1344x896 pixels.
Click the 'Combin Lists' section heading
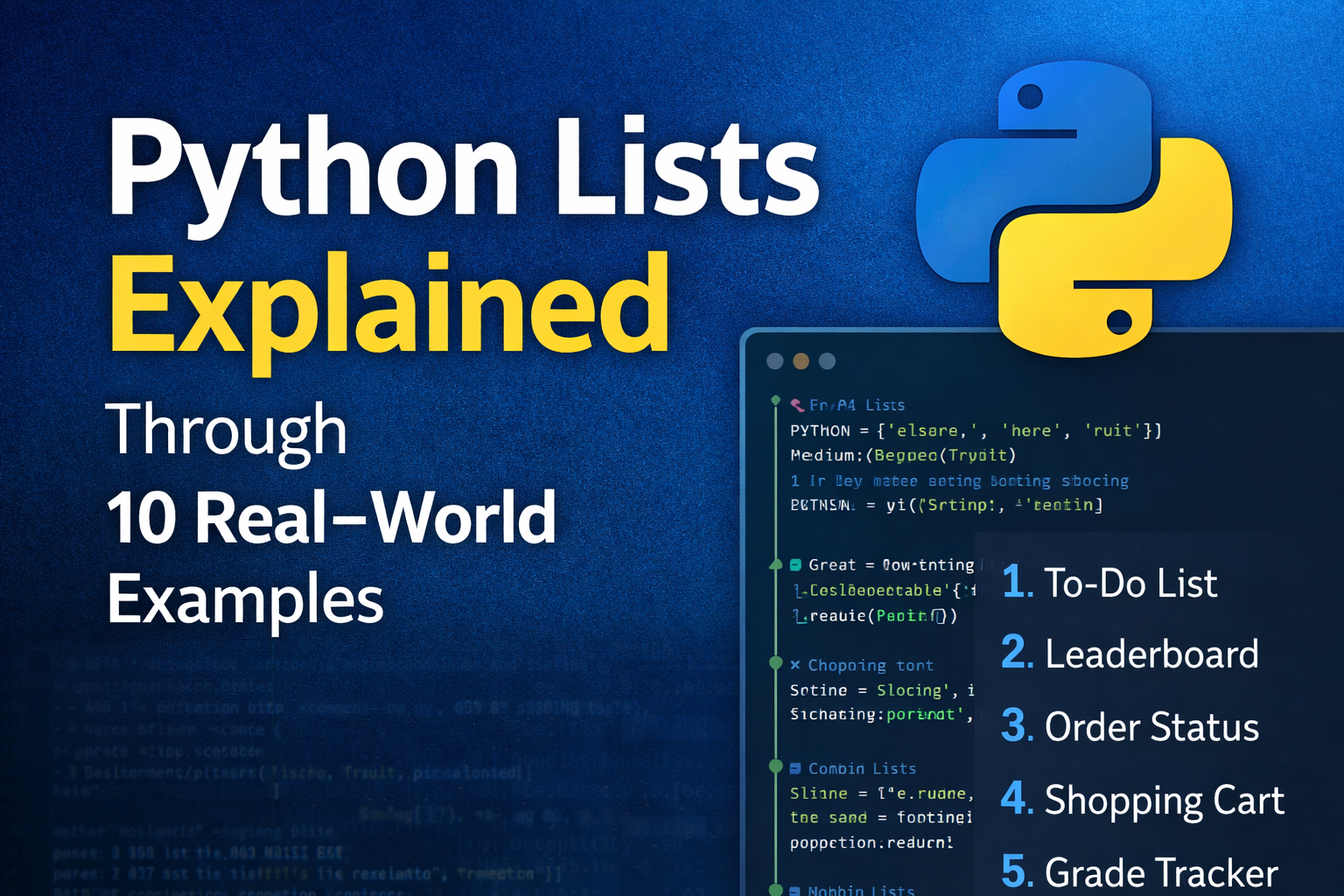862,768
